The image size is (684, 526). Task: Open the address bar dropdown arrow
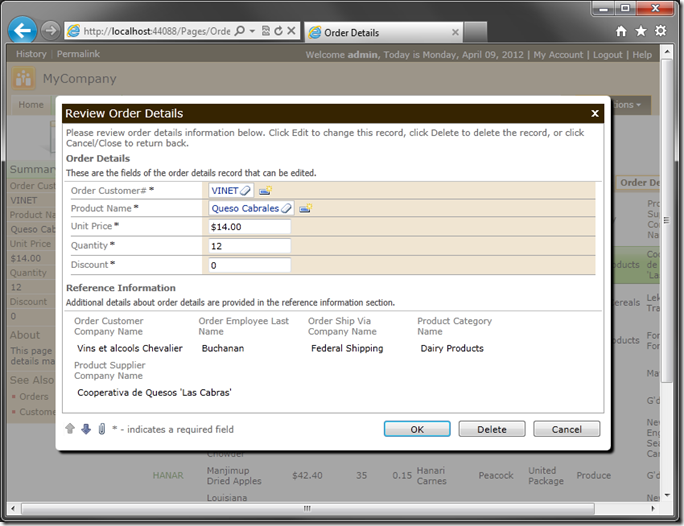pos(252,31)
